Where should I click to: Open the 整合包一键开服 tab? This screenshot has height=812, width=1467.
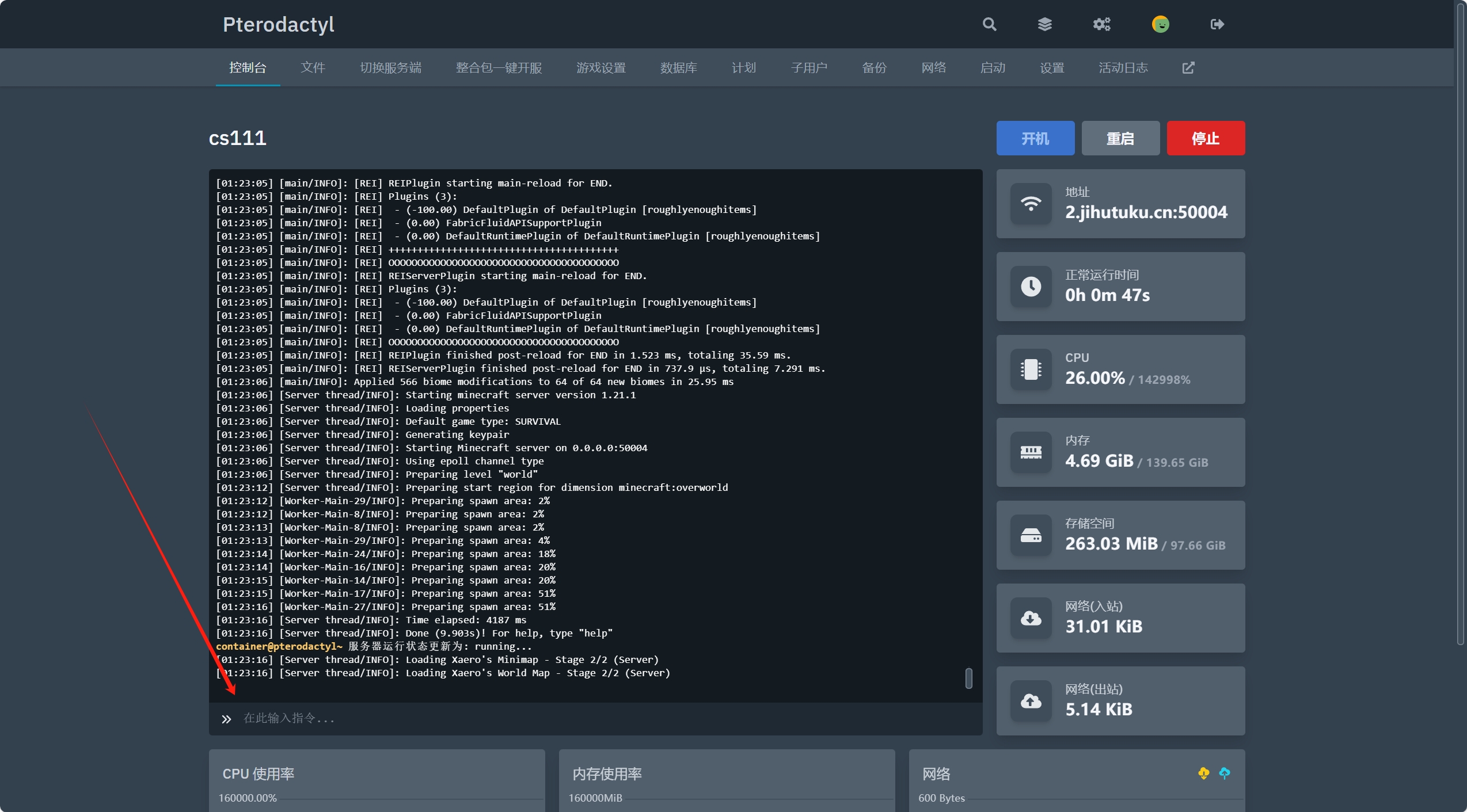click(x=499, y=68)
